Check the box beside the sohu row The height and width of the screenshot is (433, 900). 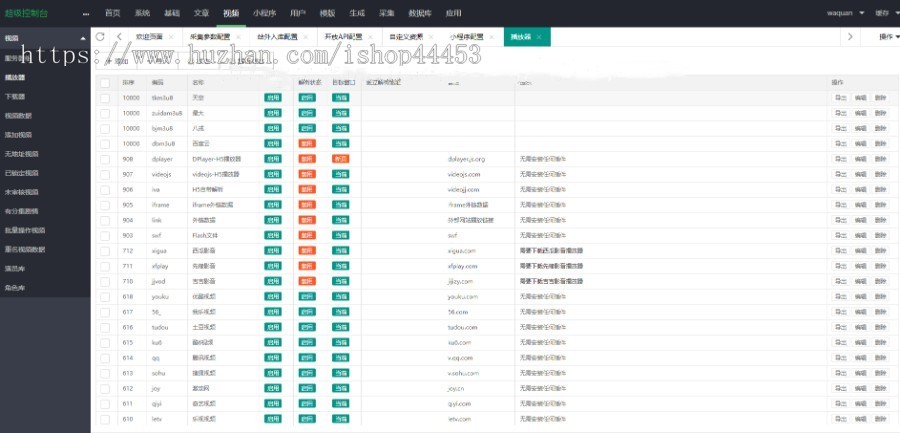[x=105, y=373]
